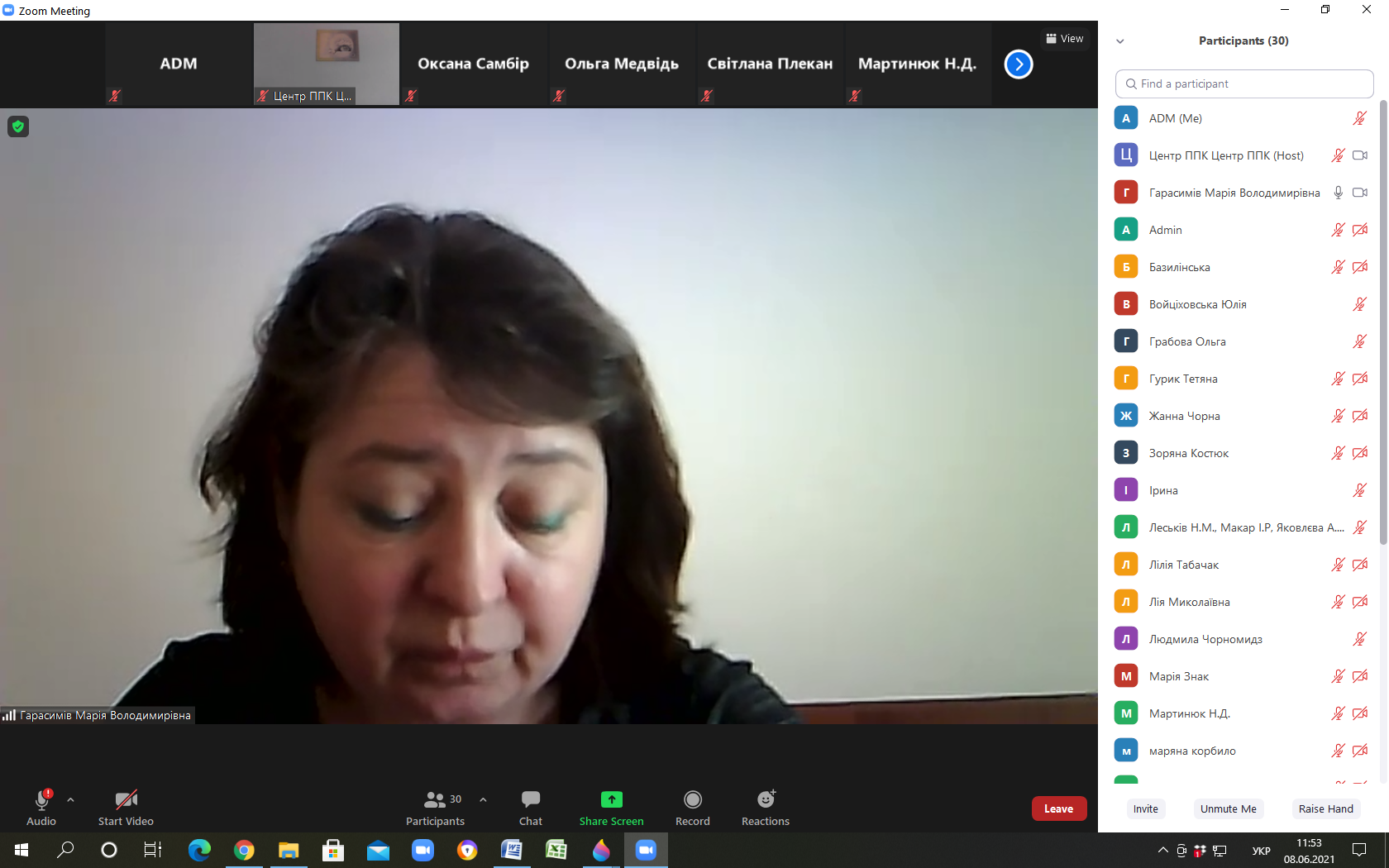Open Excel from the taskbar
Image resolution: width=1389 pixels, height=868 pixels.
pos(556,850)
